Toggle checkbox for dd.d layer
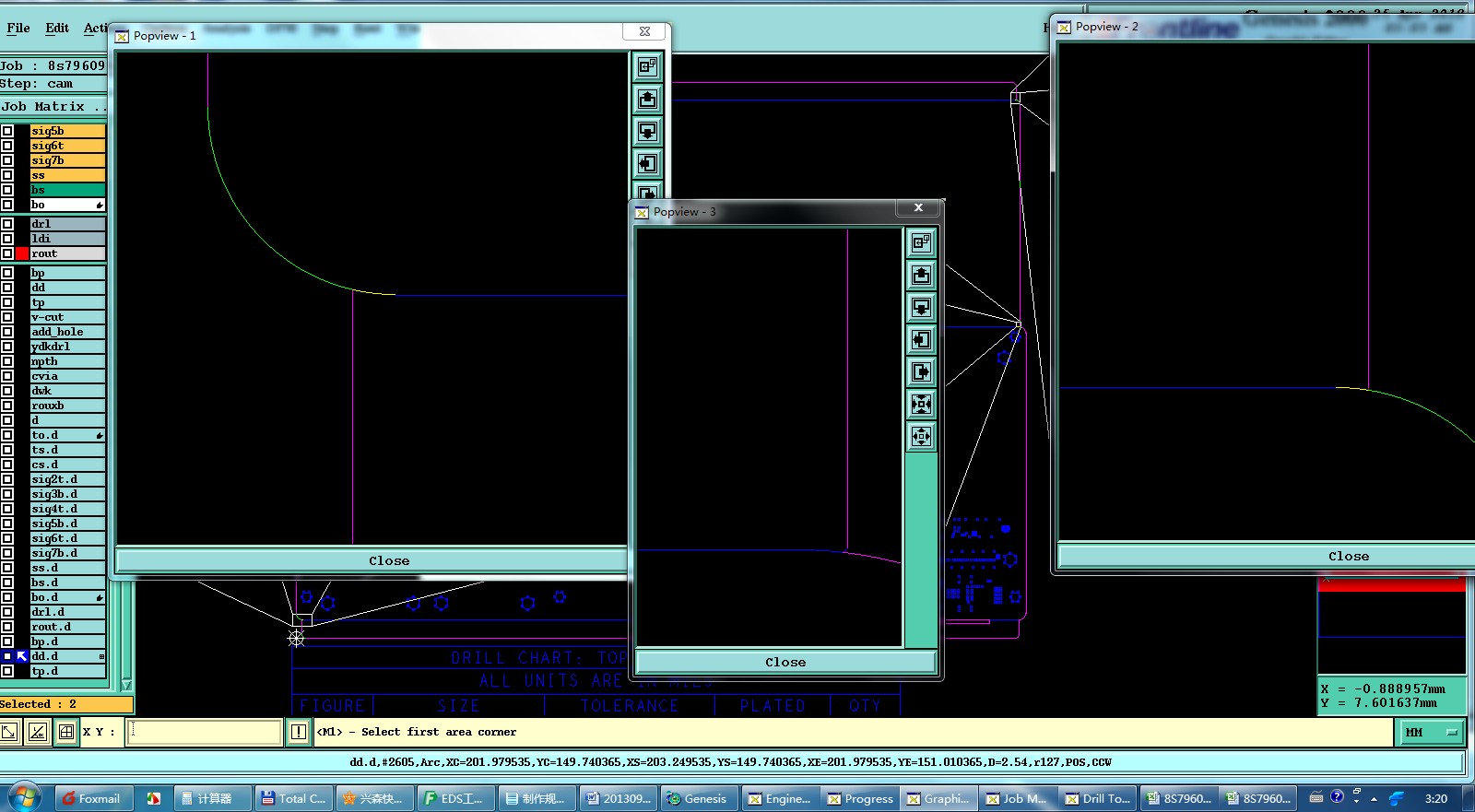Image resolution: width=1475 pixels, height=812 pixels. coord(7,656)
